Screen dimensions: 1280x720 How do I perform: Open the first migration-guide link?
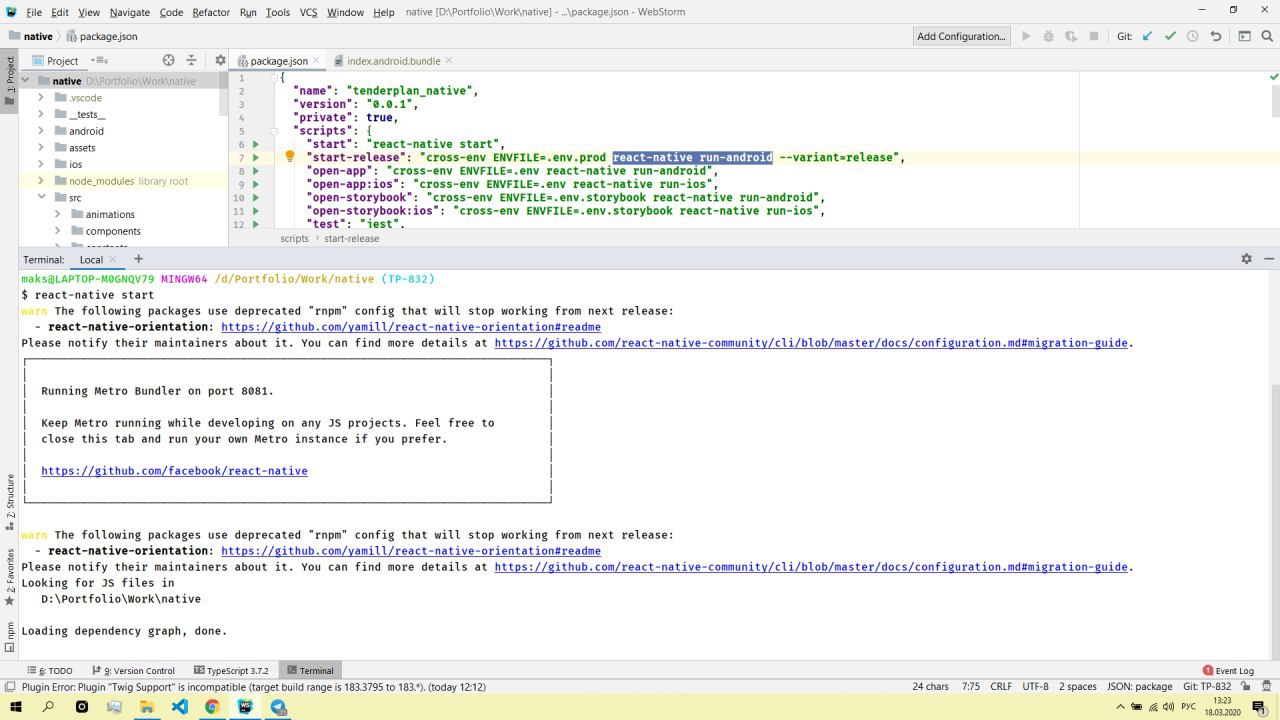(811, 343)
